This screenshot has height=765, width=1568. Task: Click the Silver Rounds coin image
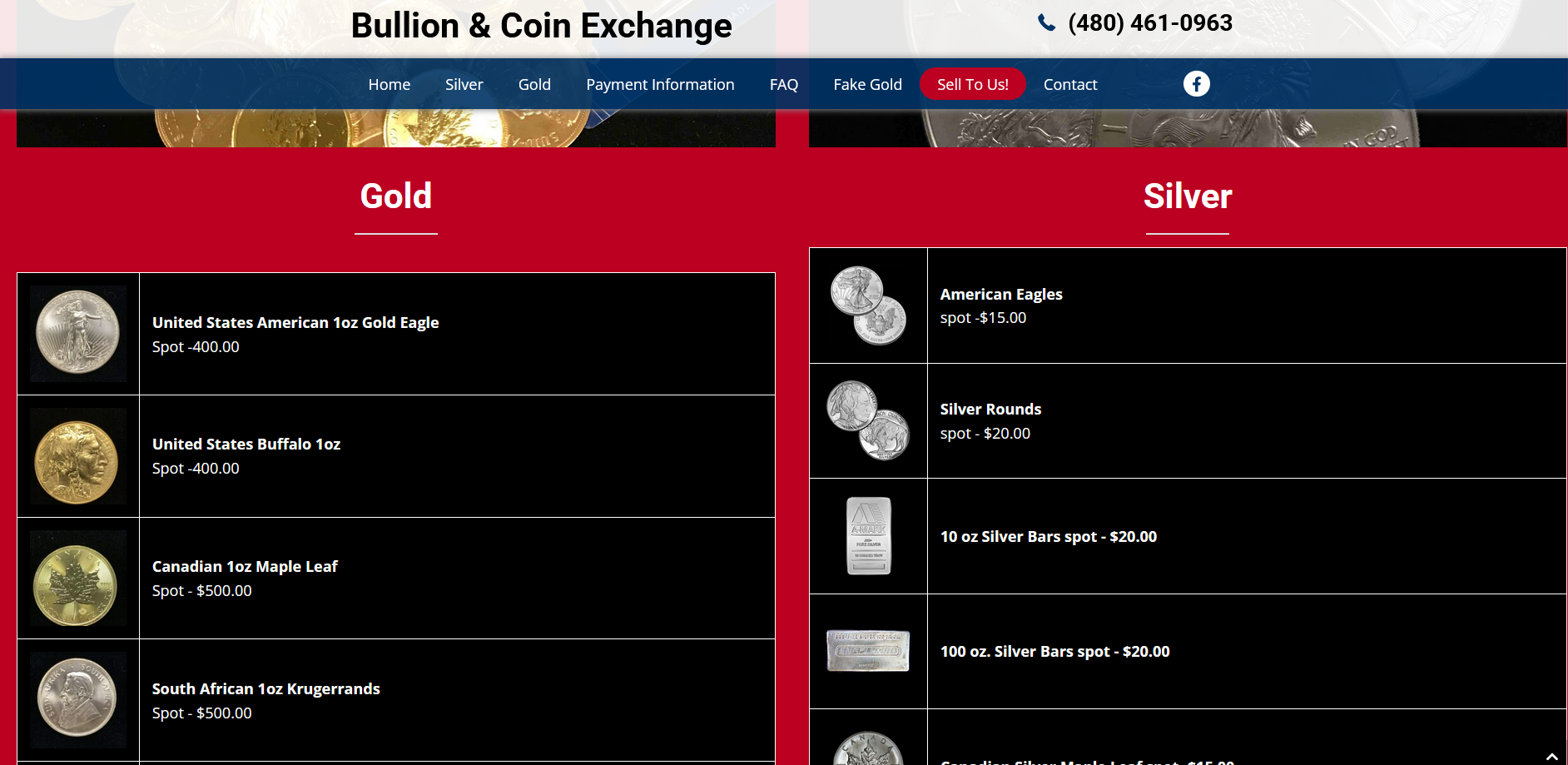click(868, 420)
